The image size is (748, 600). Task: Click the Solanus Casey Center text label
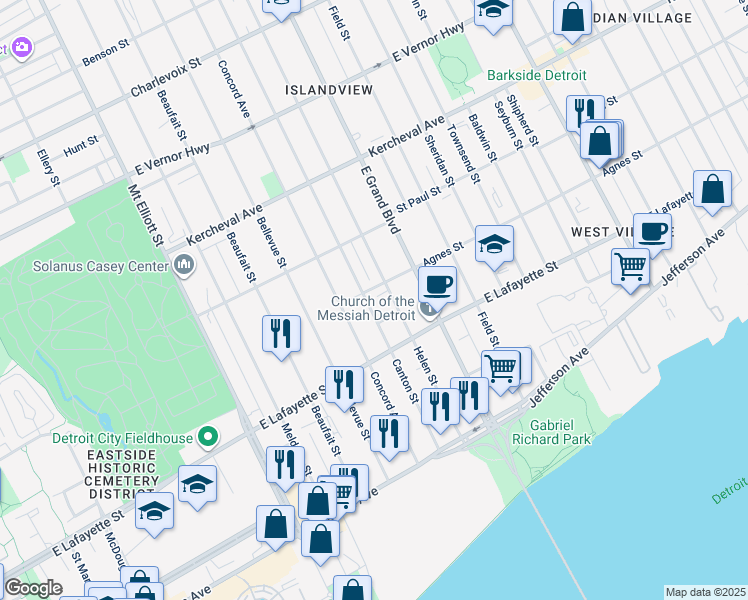click(x=86, y=267)
